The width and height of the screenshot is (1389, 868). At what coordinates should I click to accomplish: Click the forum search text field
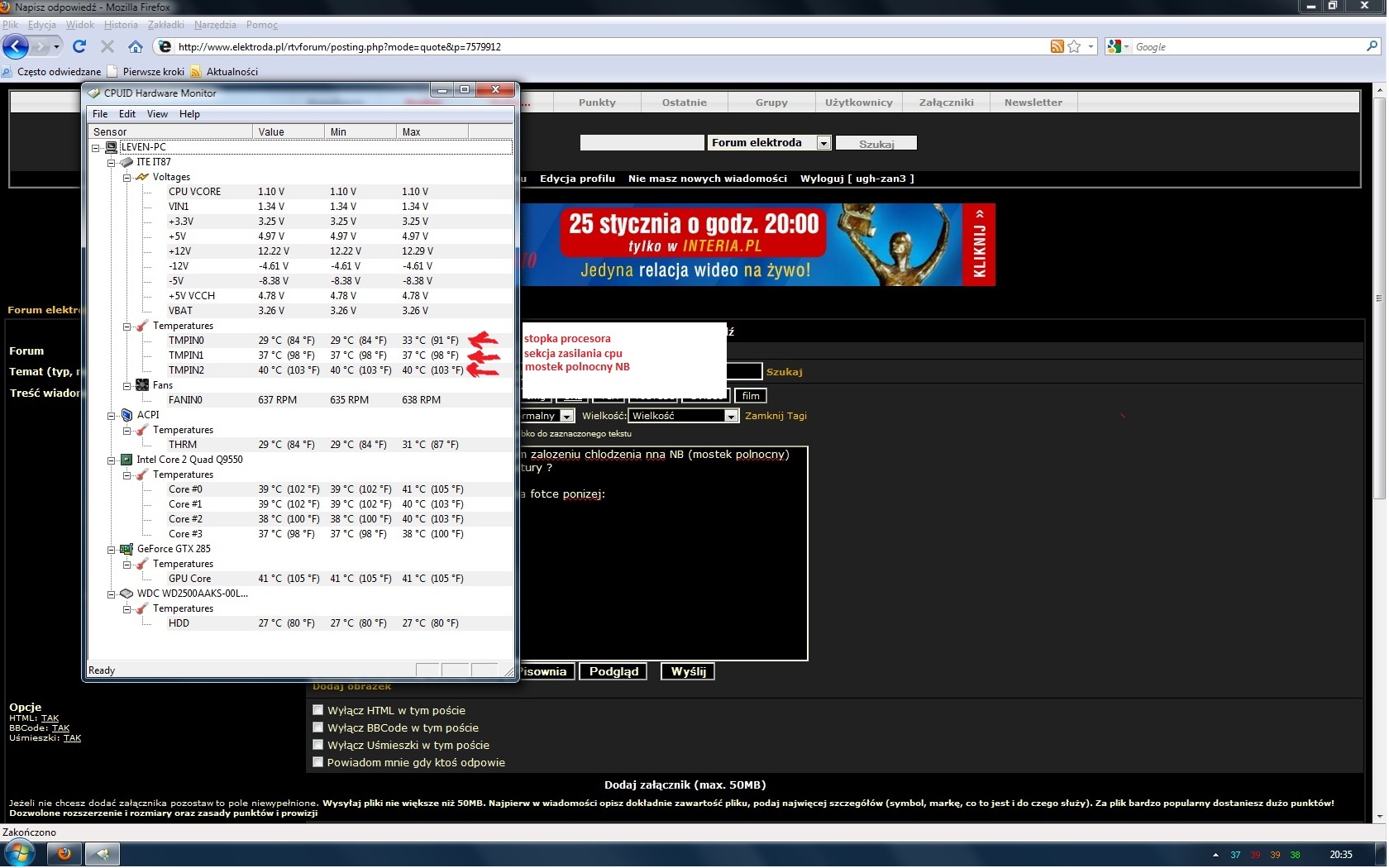tap(642, 143)
